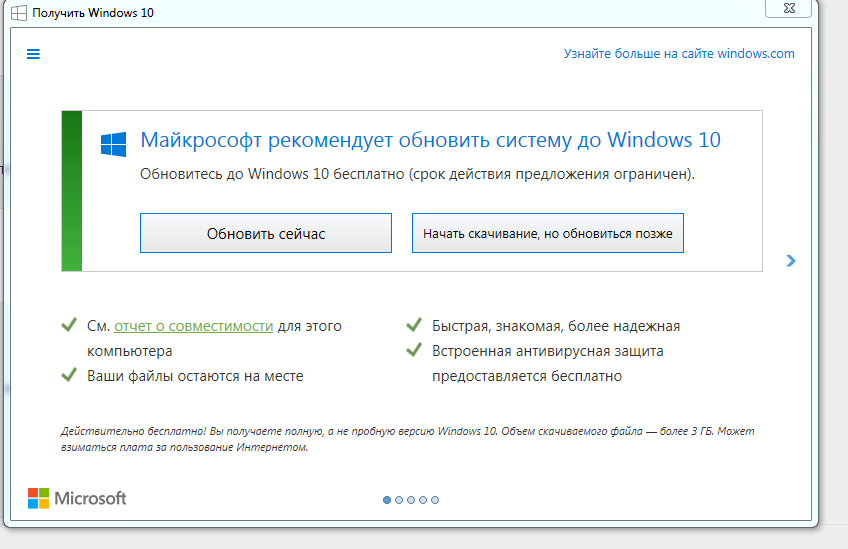Click text 'Встроенная антивирусная защита'

[547, 351]
